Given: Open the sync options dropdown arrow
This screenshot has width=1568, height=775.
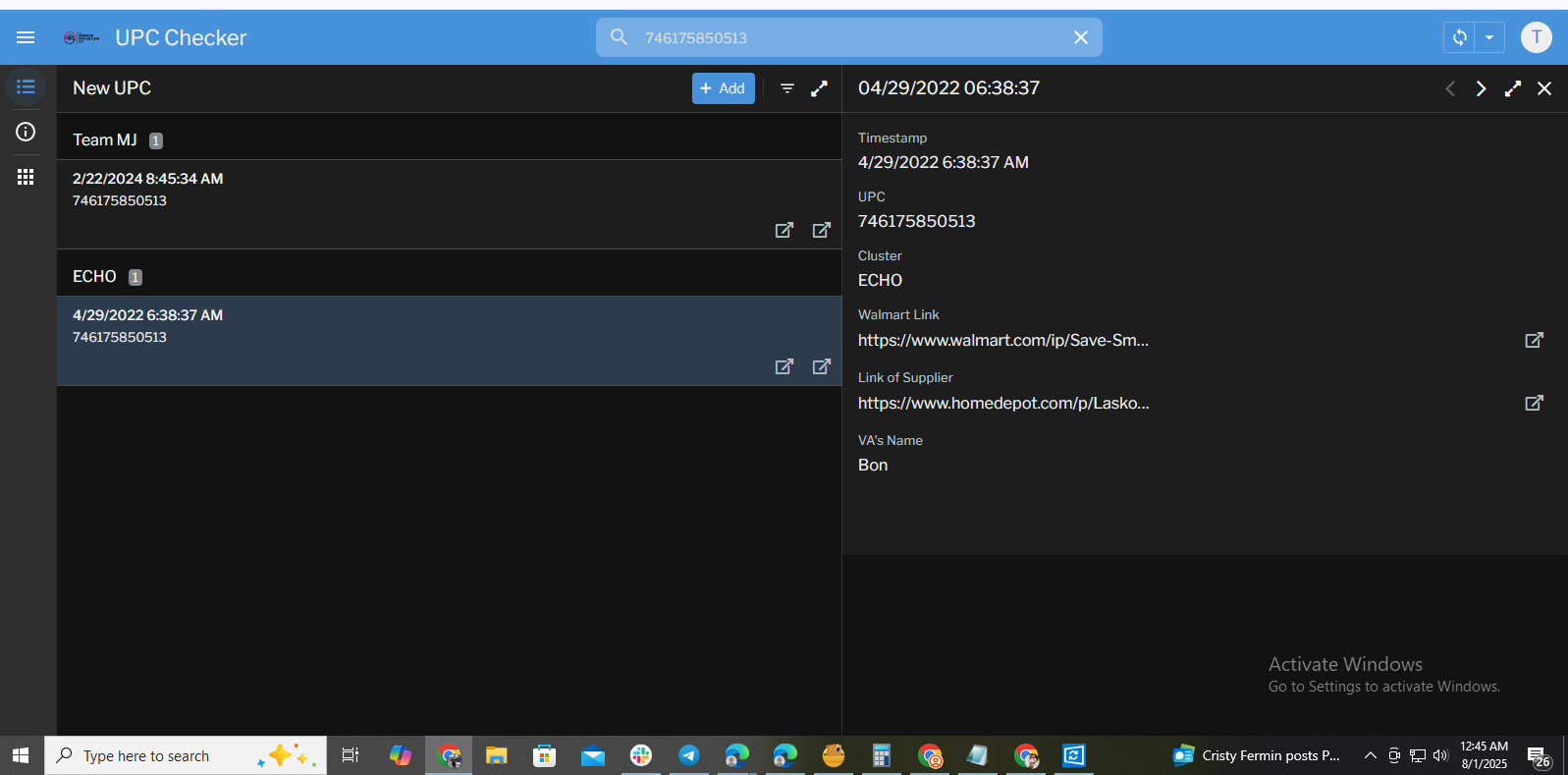Looking at the screenshot, I should tap(1489, 37).
